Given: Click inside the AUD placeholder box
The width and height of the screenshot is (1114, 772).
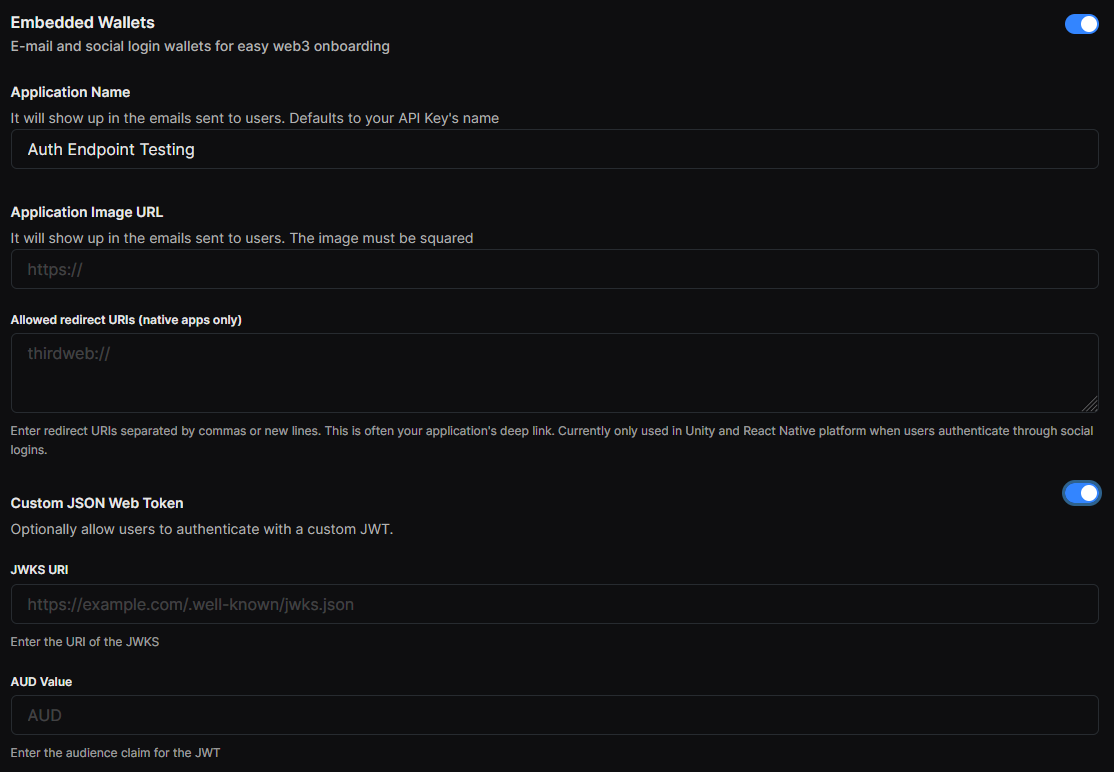Looking at the screenshot, I should pyautogui.click(x=554, y=715).
